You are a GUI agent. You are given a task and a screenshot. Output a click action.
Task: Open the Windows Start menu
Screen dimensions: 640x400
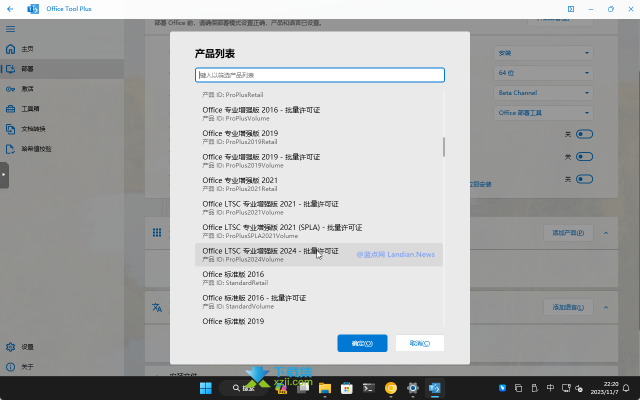pos(206,388)
